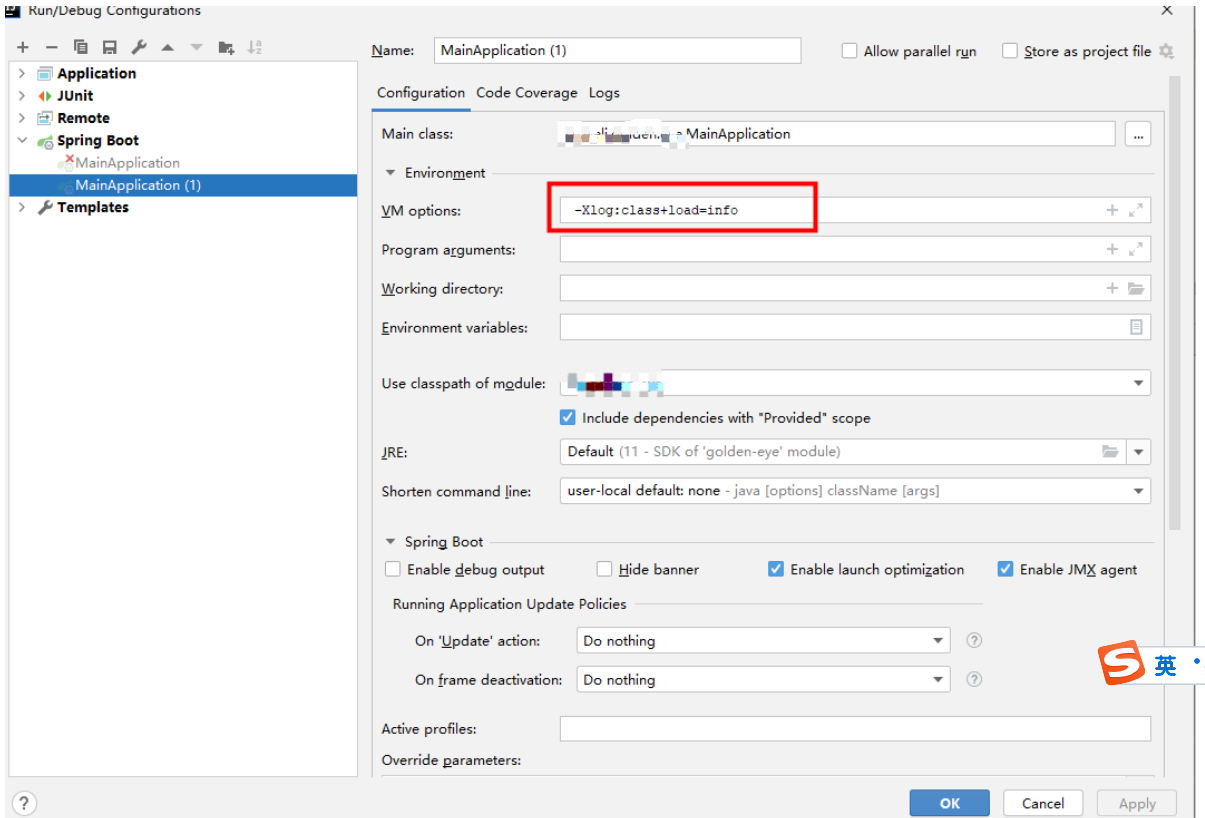1205x818 pixels.
Task: Click the Sogou input method icon
Action: point(1121,664)
